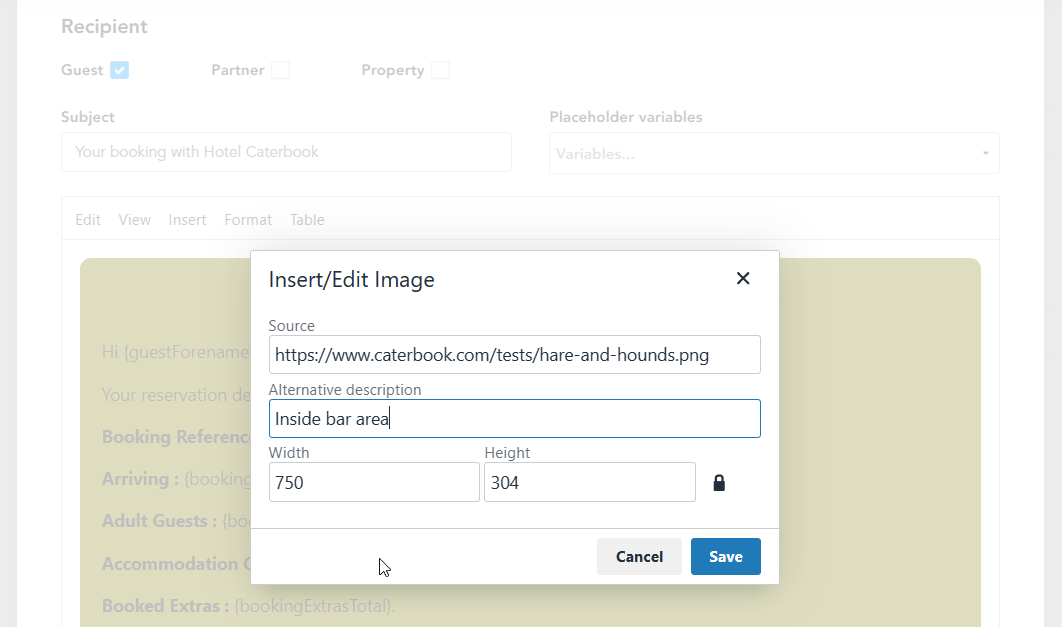Focus the Alternative description field
Screen dimensions: 1062x627
tap(514, 419)
